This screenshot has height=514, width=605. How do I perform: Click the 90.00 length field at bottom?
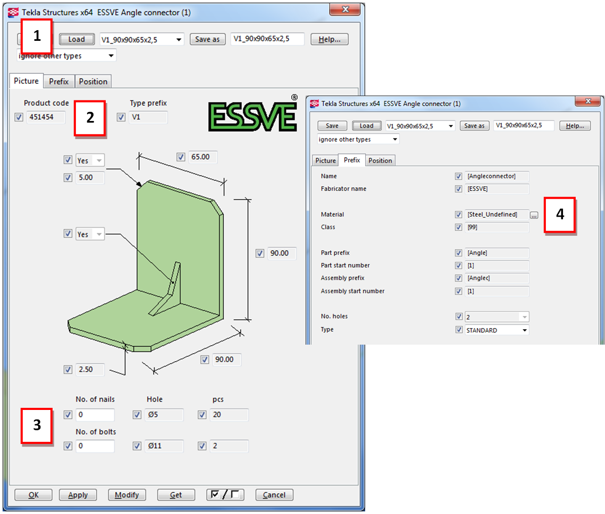pos(226,360)
